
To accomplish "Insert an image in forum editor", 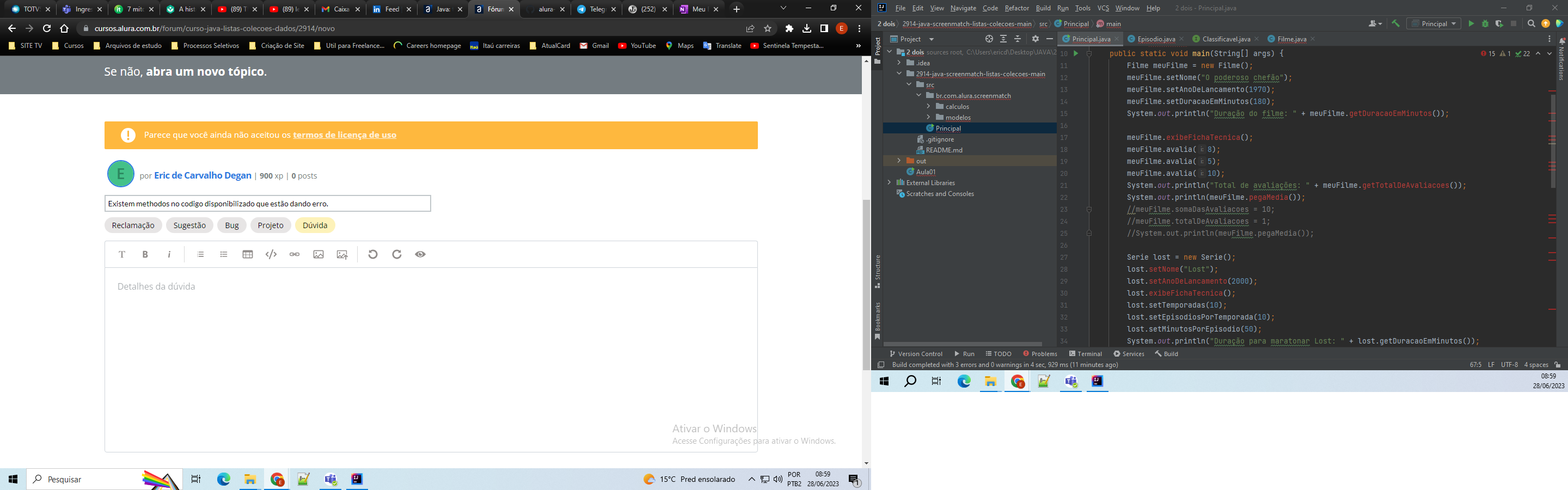I will click(318, 254).
